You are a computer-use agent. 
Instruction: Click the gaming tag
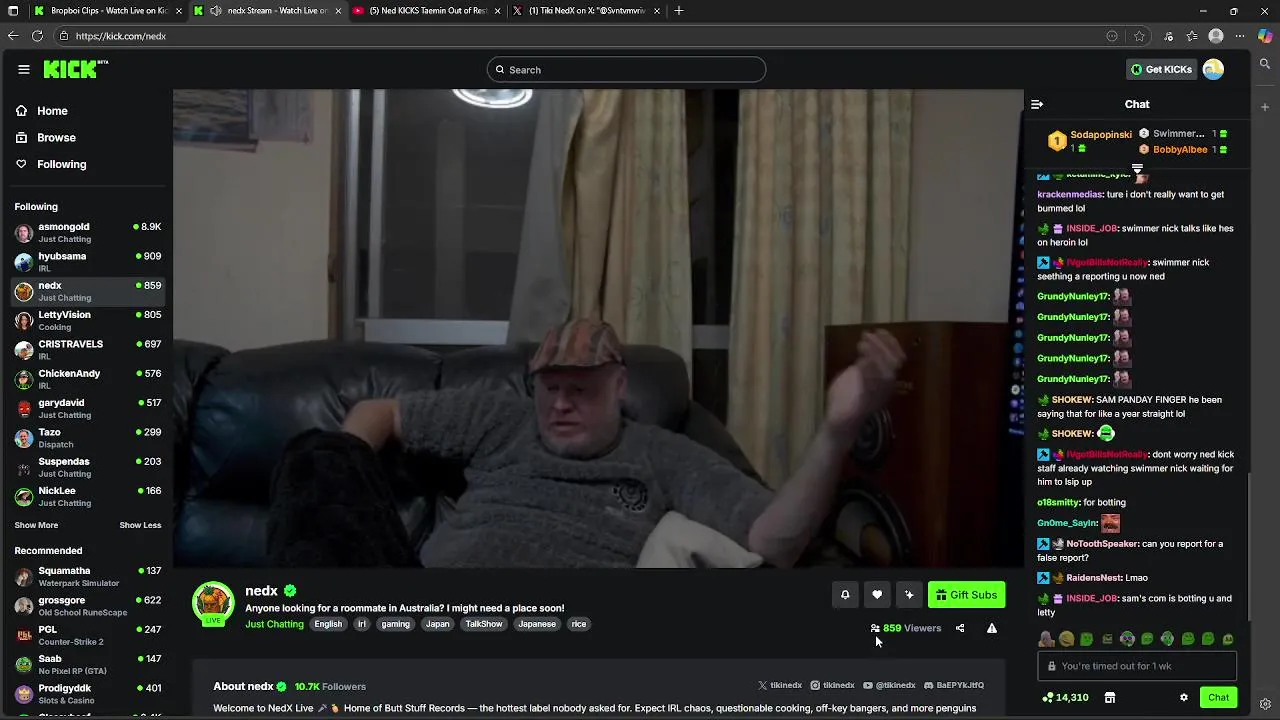point(395,624)
